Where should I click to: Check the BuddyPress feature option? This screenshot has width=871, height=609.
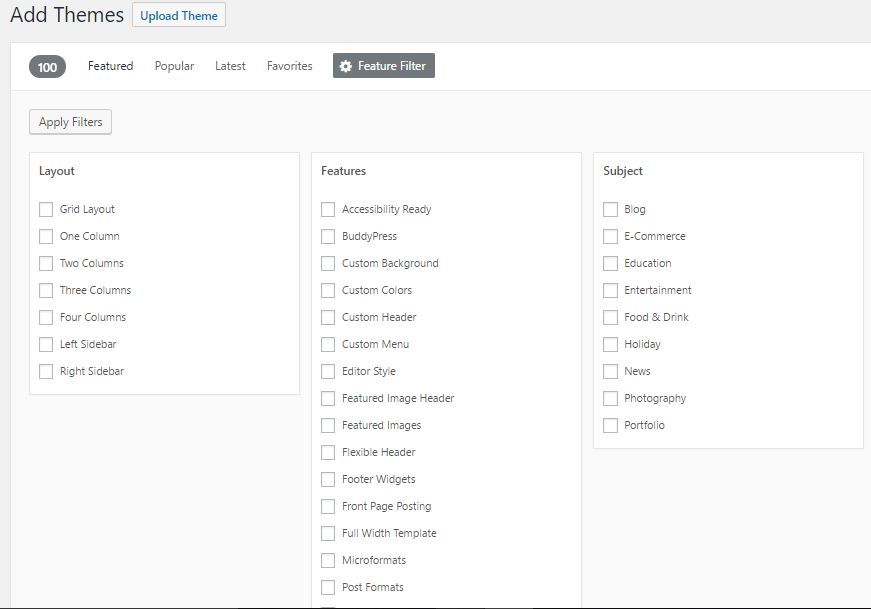pyautogui.click(x=328, y=236)
